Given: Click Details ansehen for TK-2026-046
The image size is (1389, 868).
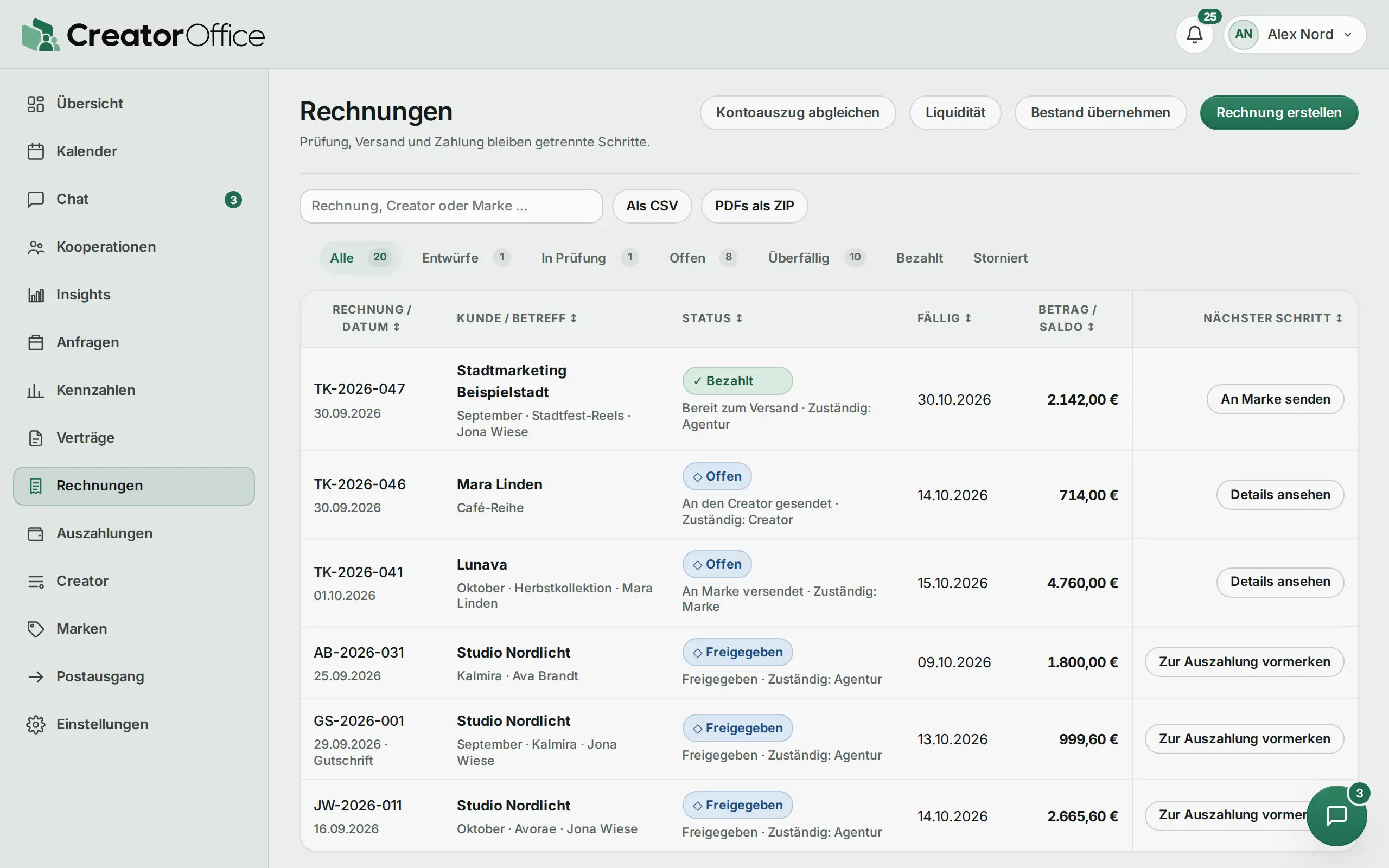Looking at the screenshot, I should (1280, 494).
